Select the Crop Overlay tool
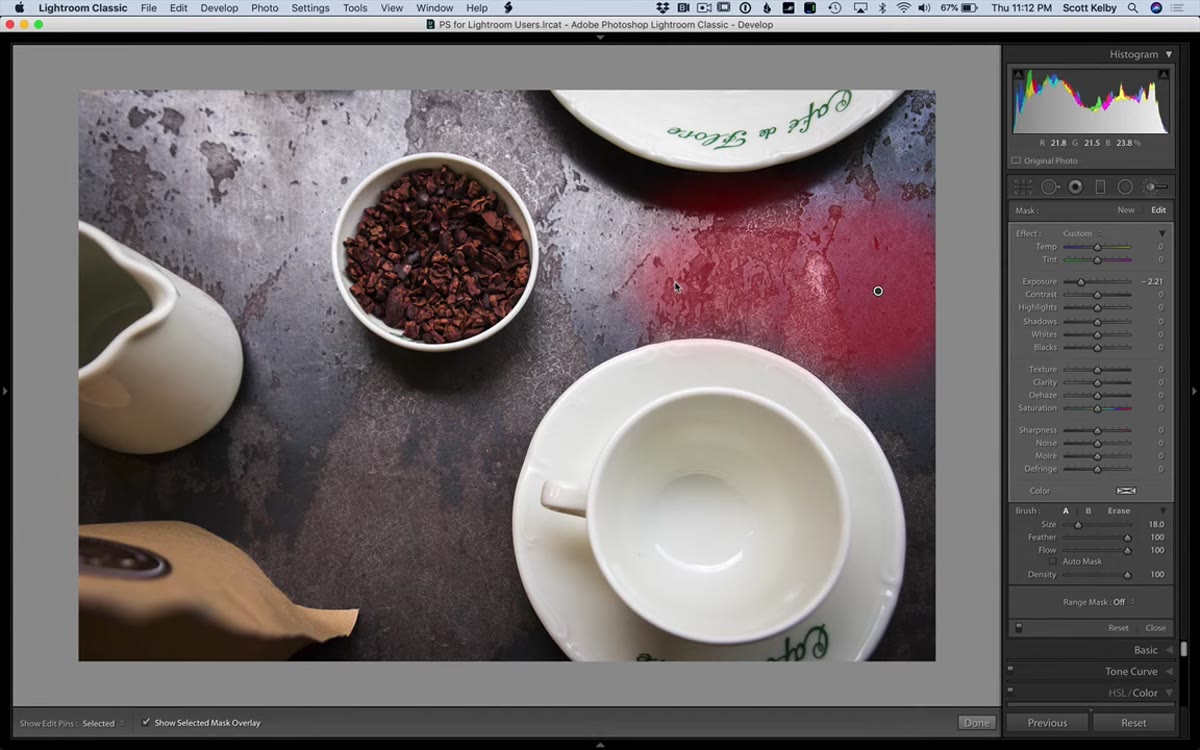Viewport: 1200px width, 750px height. [1023, 187]
